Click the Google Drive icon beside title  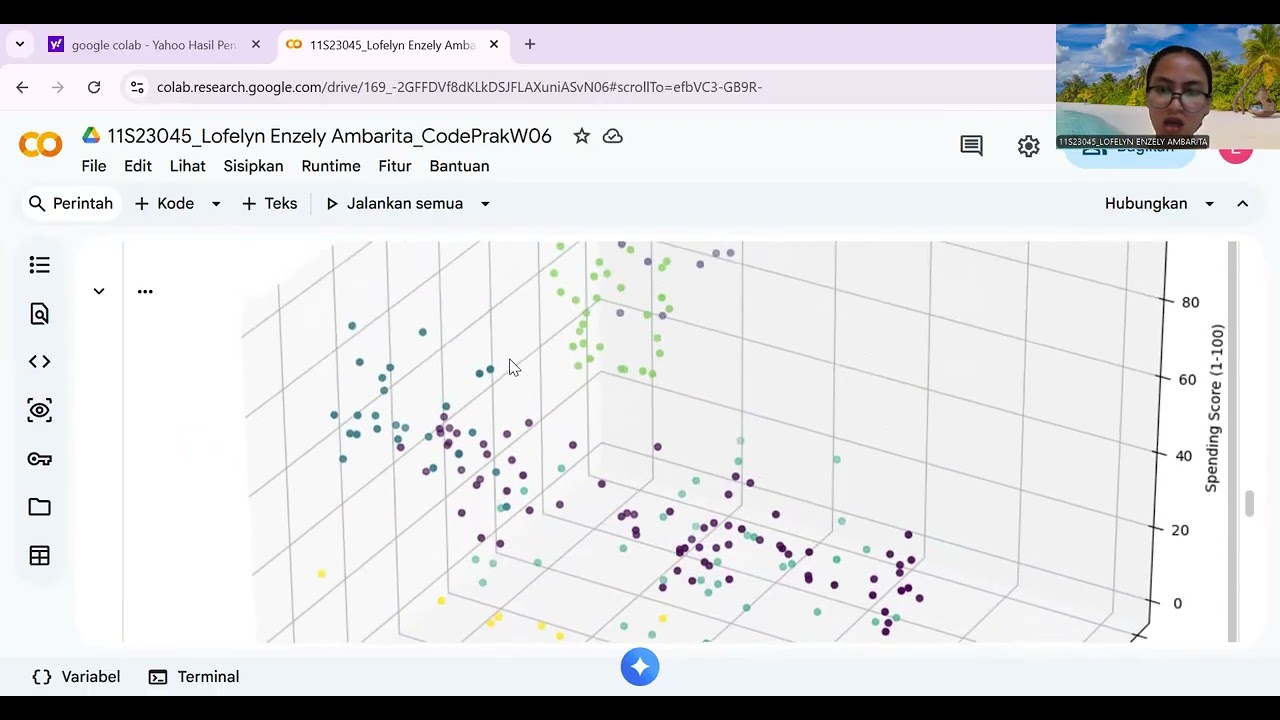(x=91, y=136)
